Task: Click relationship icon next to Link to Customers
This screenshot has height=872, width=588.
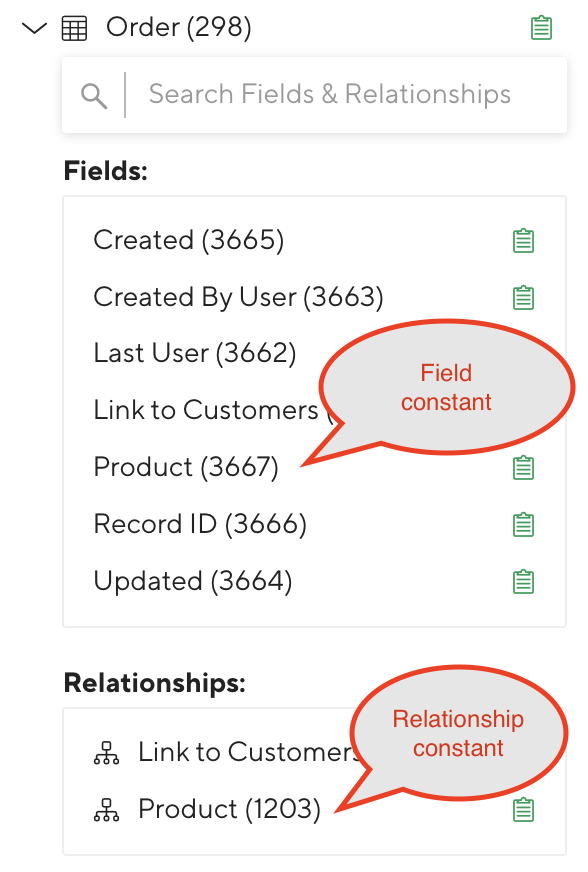Action: (x=106, y=753)
